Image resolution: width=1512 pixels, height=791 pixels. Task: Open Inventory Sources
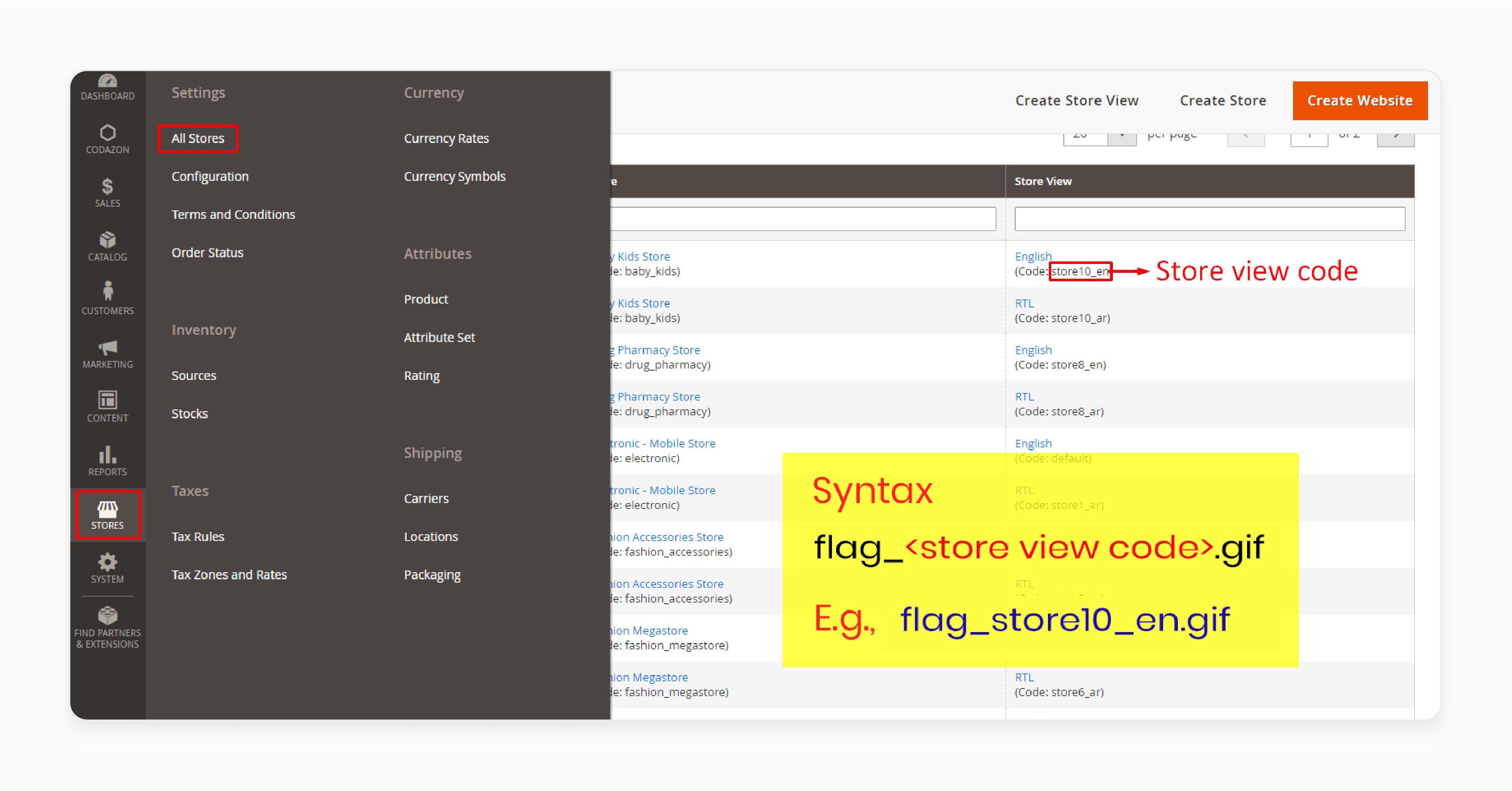coord(194,376)
